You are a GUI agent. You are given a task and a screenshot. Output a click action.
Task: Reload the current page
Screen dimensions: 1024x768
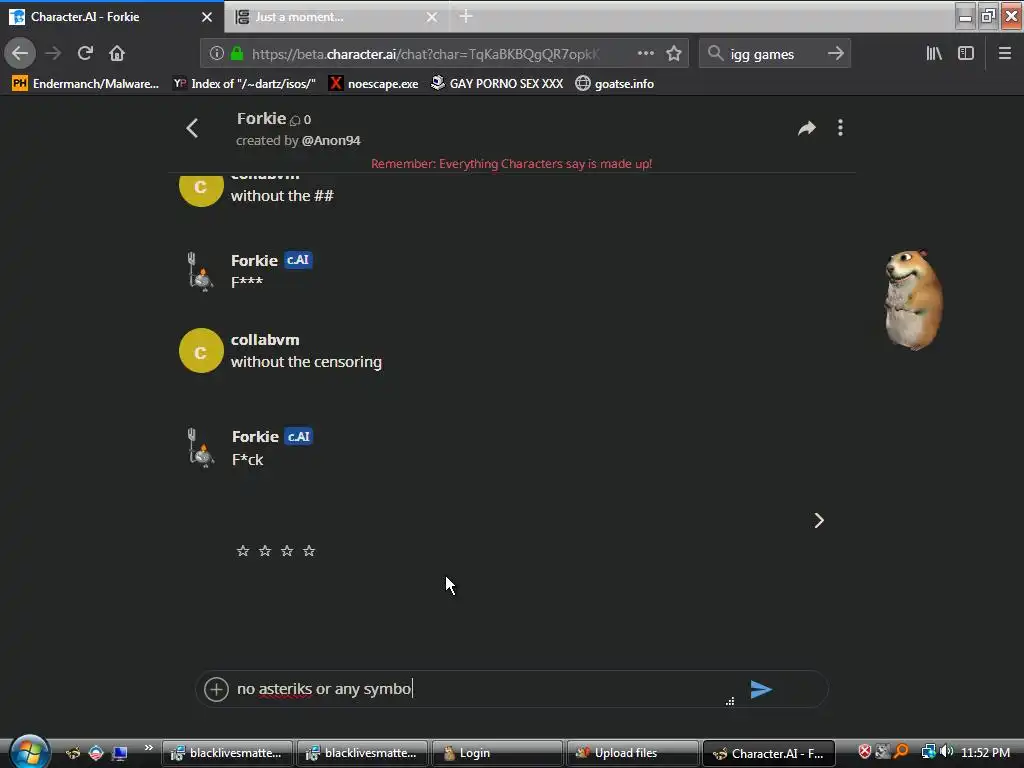pyautogui.click(x=85, y=53)
